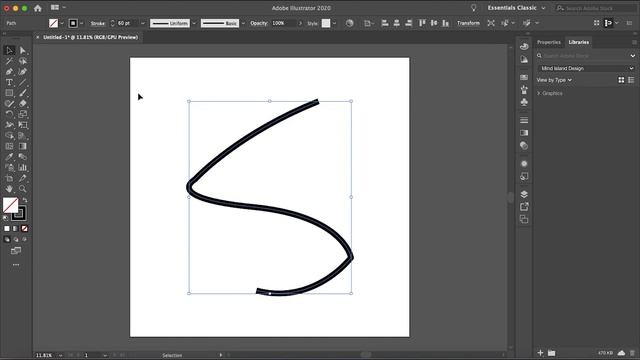Select the Gradient tool
The width and height of the screenshot is (640, 360).
pyautogui.click(x=22, y=146)
